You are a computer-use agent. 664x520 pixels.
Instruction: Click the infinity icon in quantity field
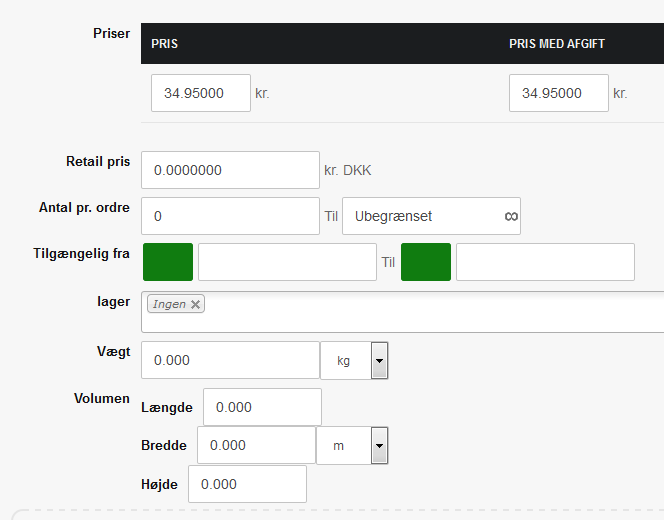(511, 216)
